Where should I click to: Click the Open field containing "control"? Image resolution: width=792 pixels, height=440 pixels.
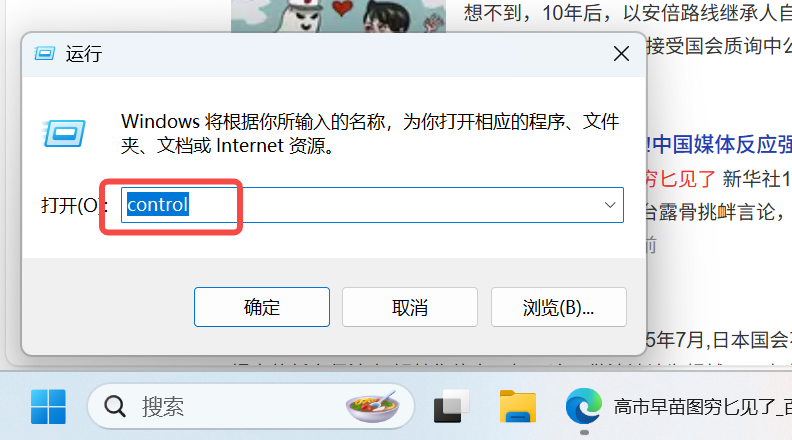(x=372, y=205)
